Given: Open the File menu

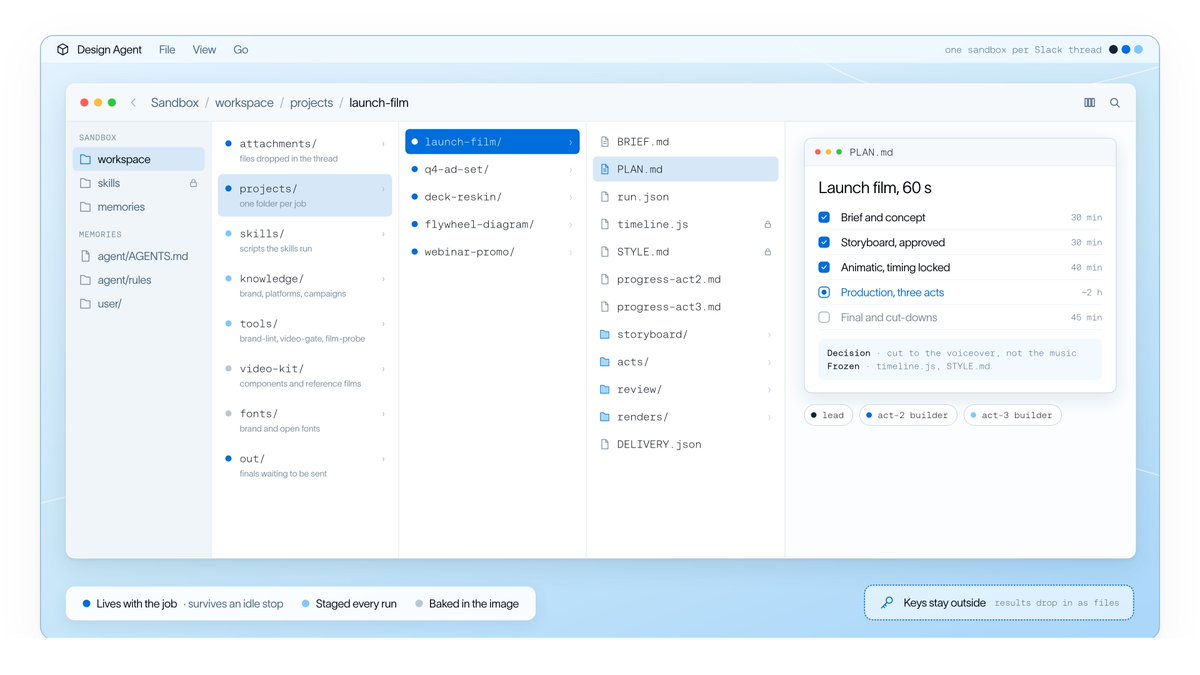Looking at the screenshot, I should click(x=167, y=50).
